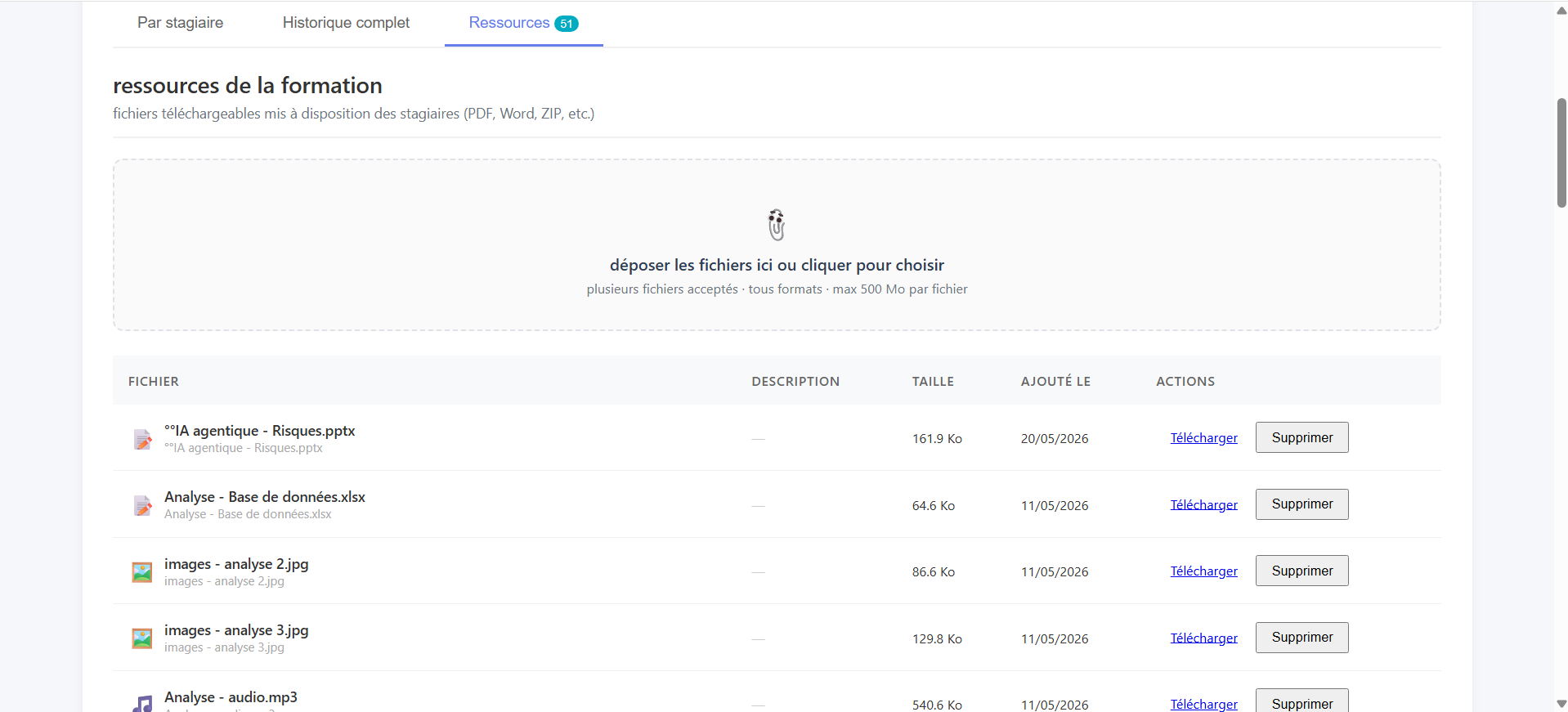Click the paperclip upload icon

point(777,225)
